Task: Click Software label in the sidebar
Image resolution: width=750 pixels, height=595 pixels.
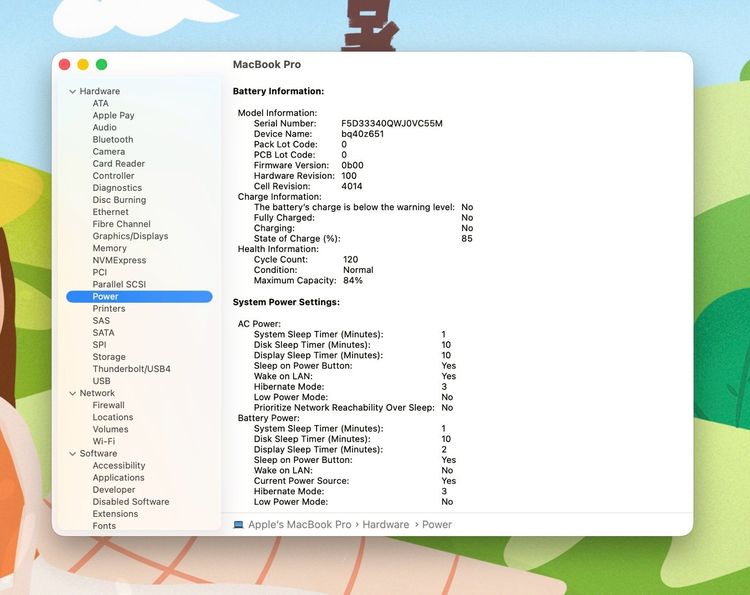Action: click(x=98, y=453)
